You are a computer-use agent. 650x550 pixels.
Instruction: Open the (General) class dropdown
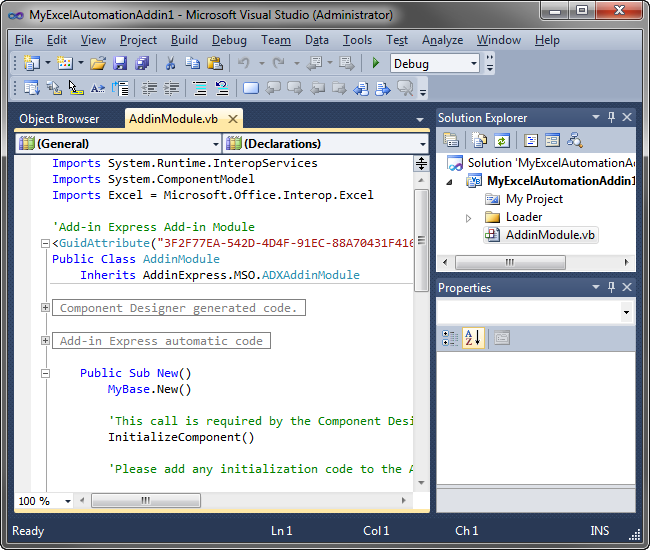coord(216,144)
